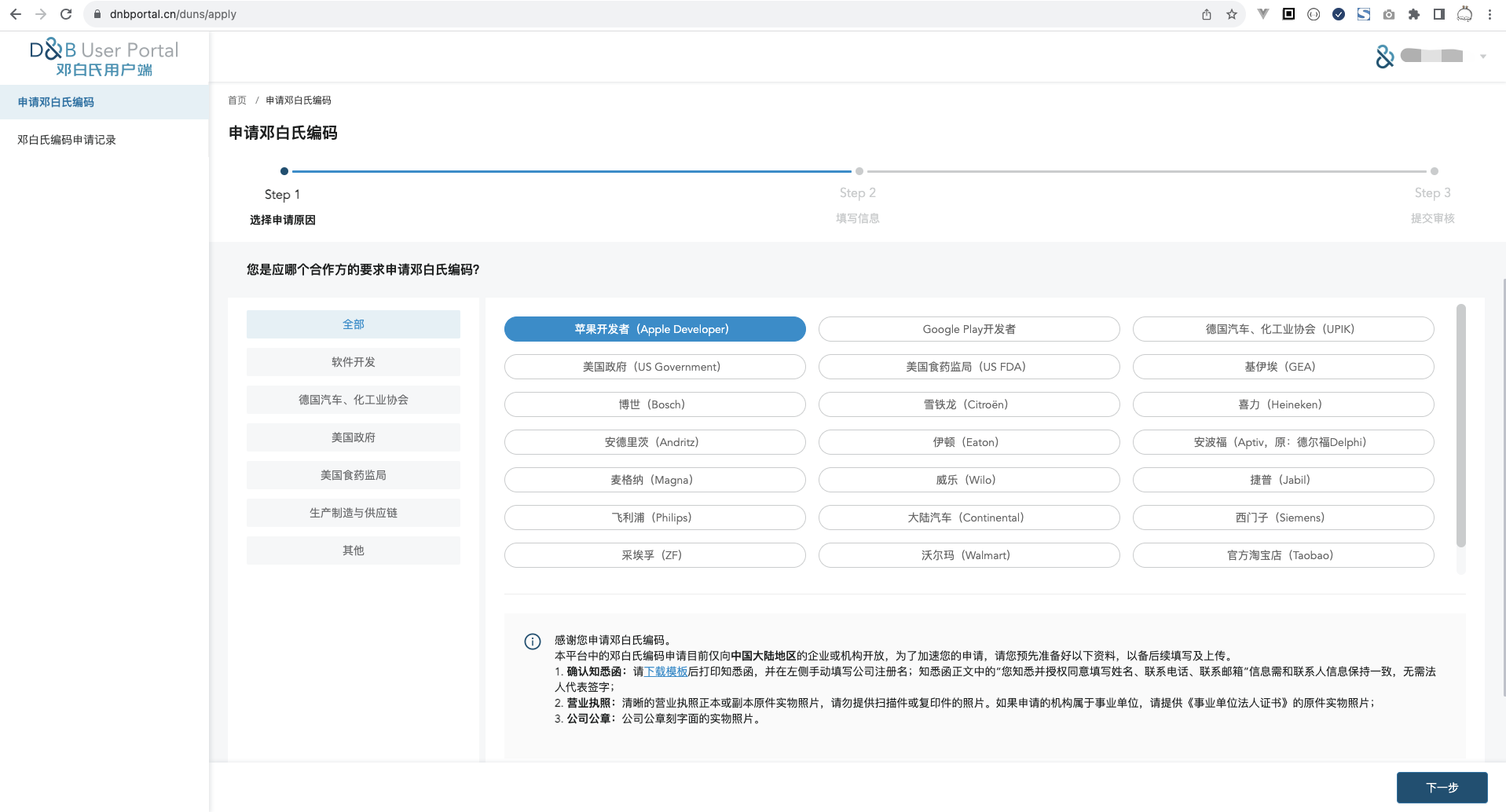
Task: Bookmark the page with the star icon
Action: [x=1232, y=14]
